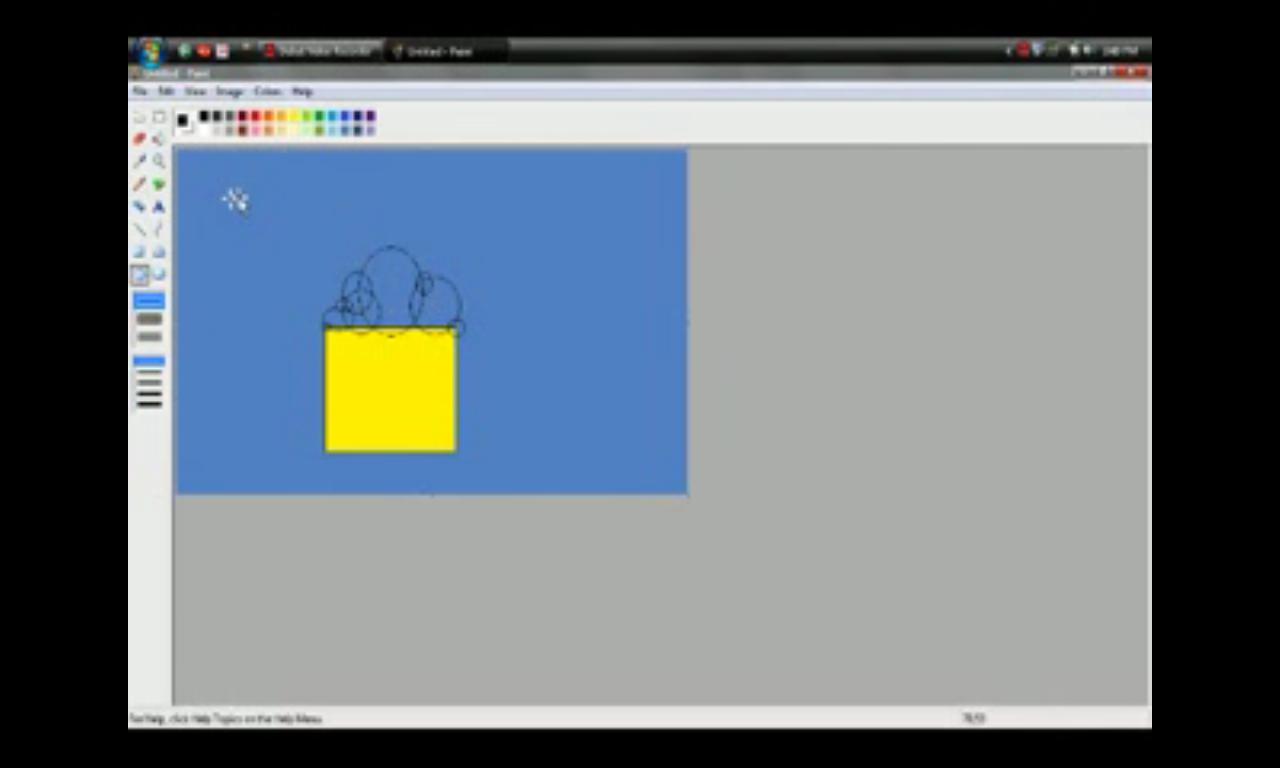Viewport: 1280px width, 768px height.
Task: Select the rectangular Select tool
Action: point(159,117)
